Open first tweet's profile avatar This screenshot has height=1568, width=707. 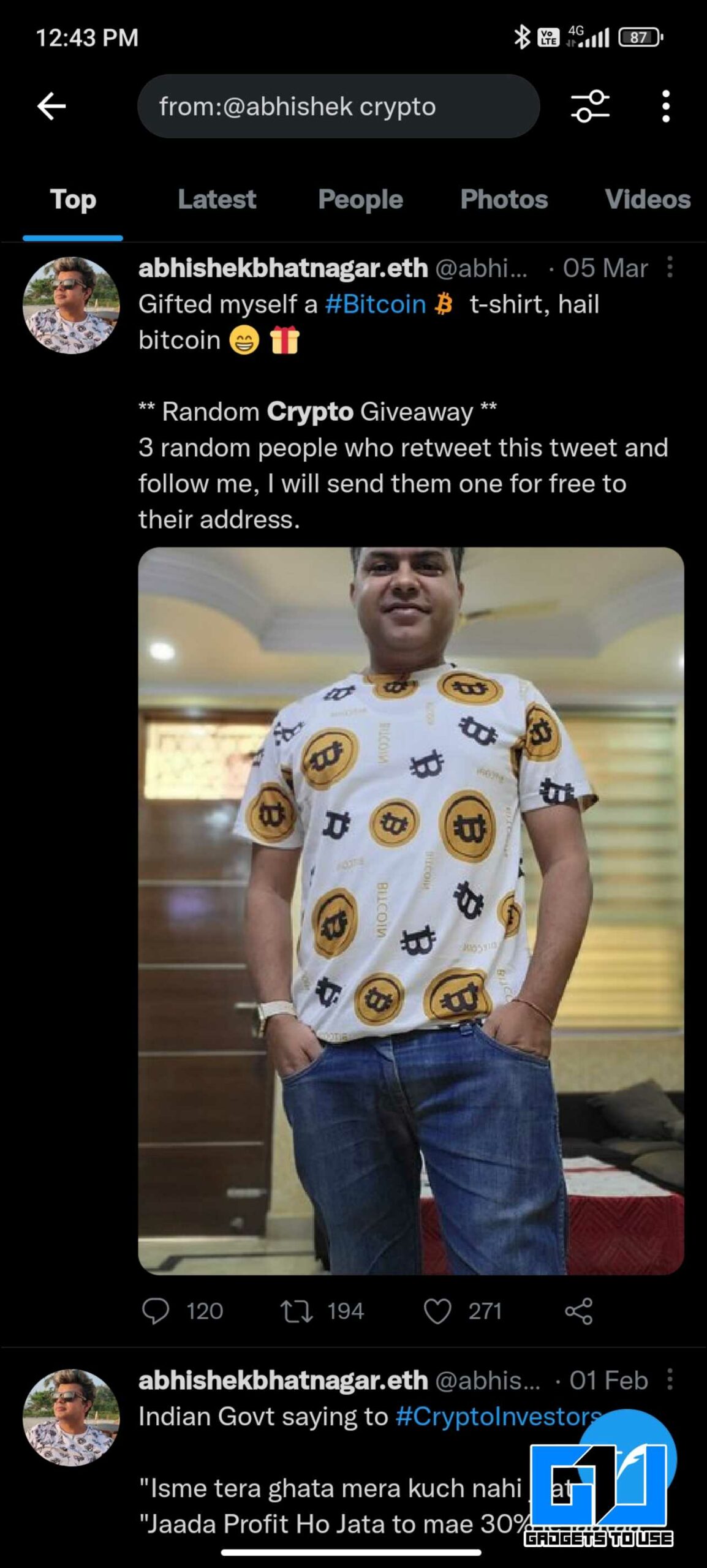[71, 305]
